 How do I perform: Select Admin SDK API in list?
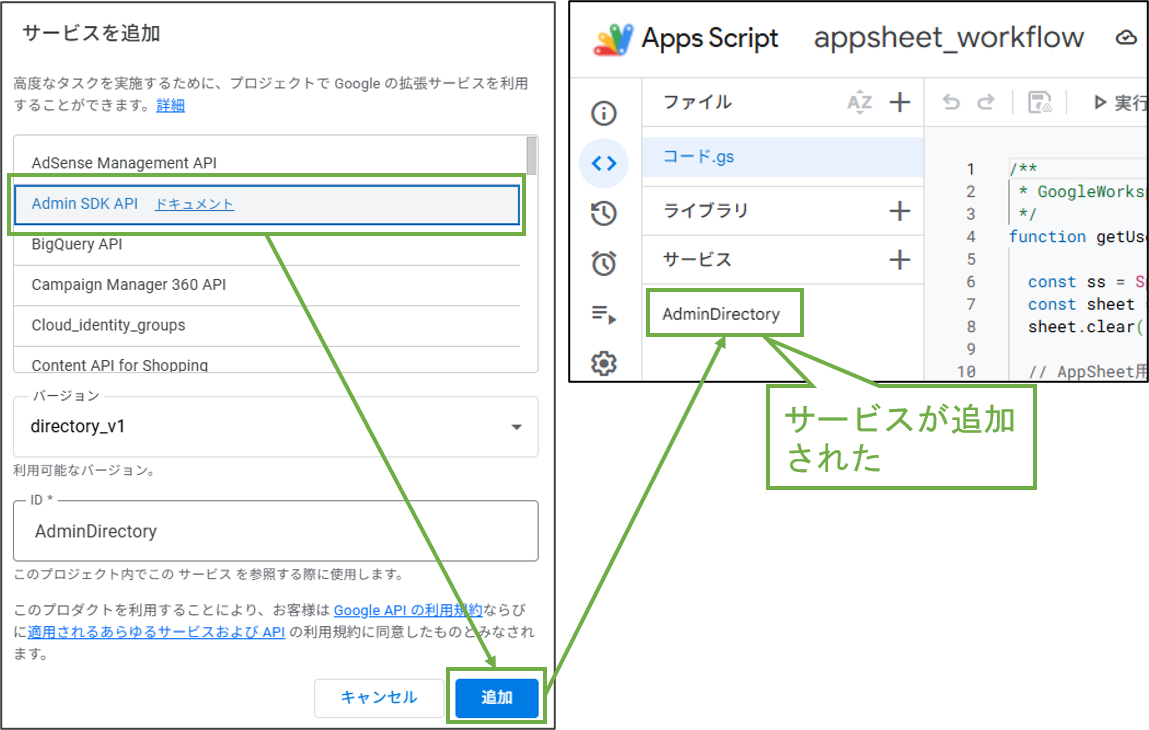pyautogui.click(x=267, y=204)
